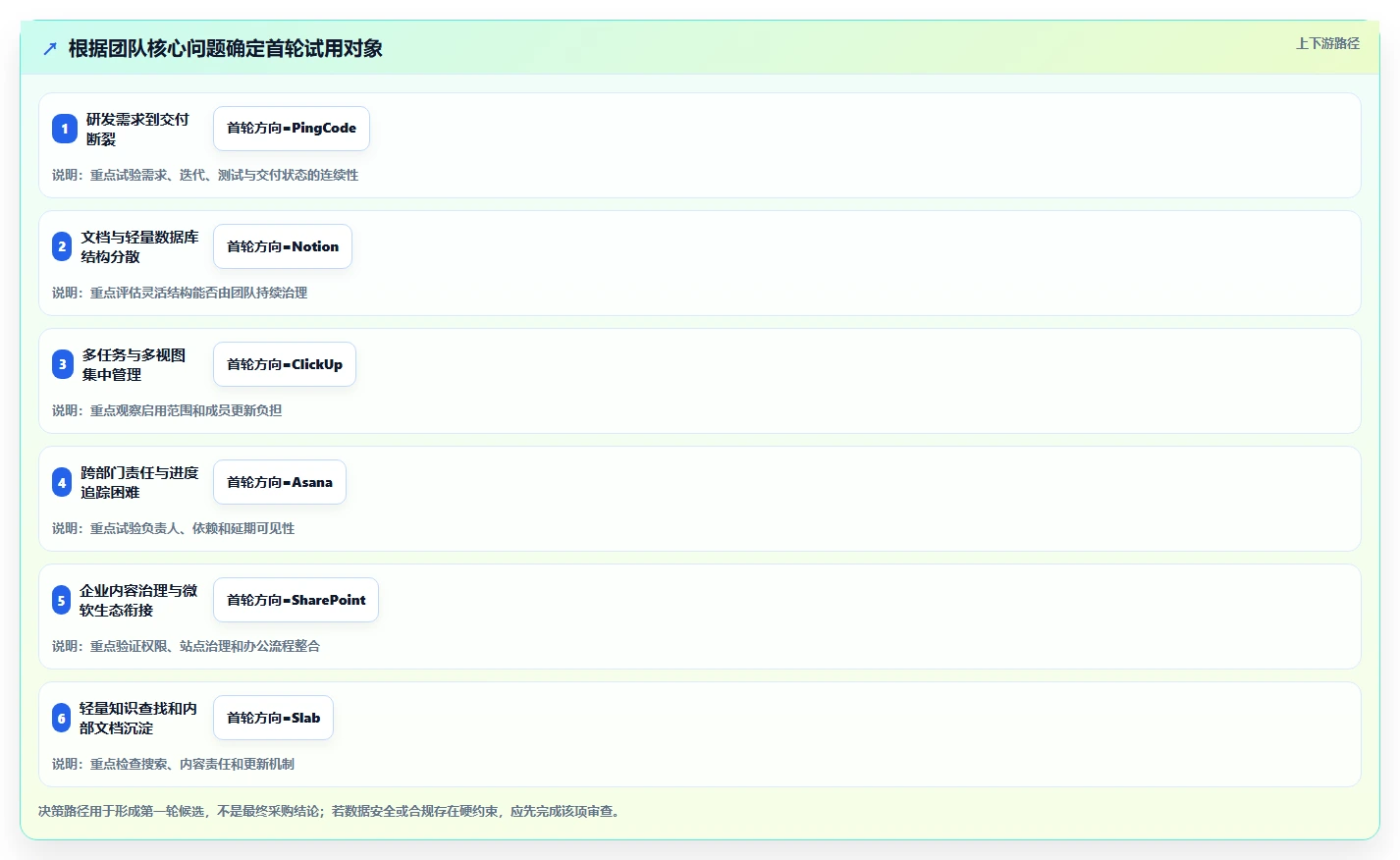Select the 首轮方向=ClickUp chip

pyautogui.click(x=285, y=364)
